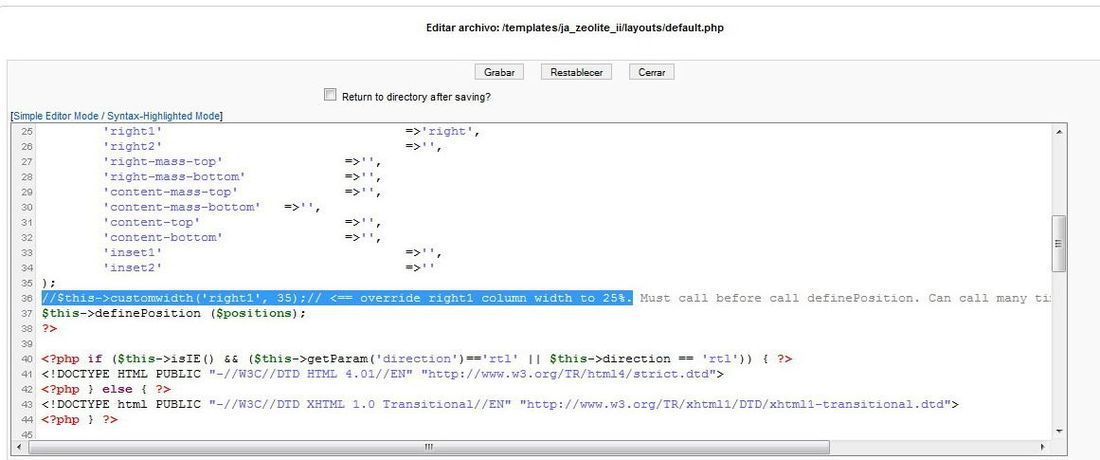
Task: Click the Cerrar button
Action: point(652,72)
